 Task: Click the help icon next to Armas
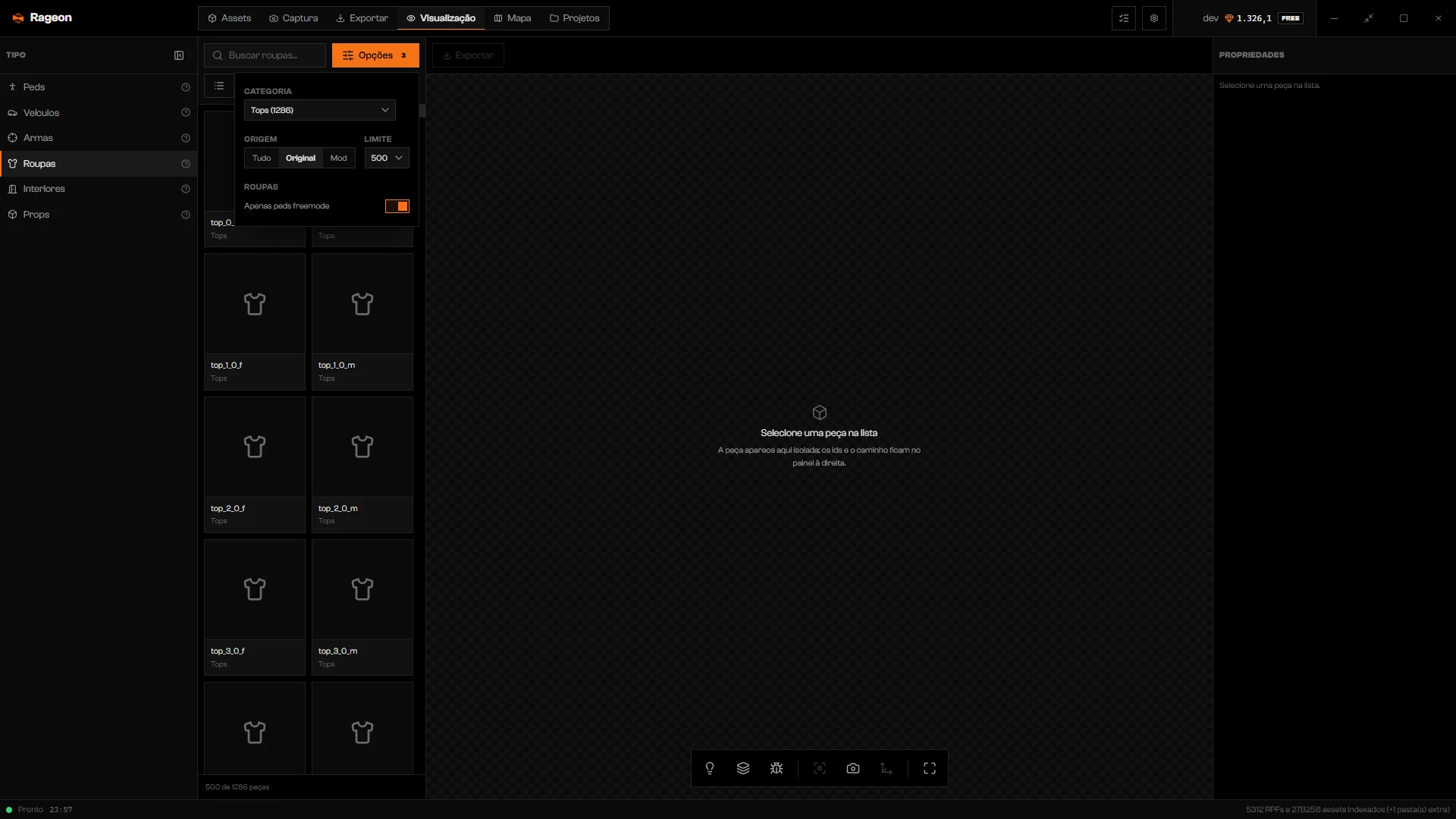(x=186, y=138)
